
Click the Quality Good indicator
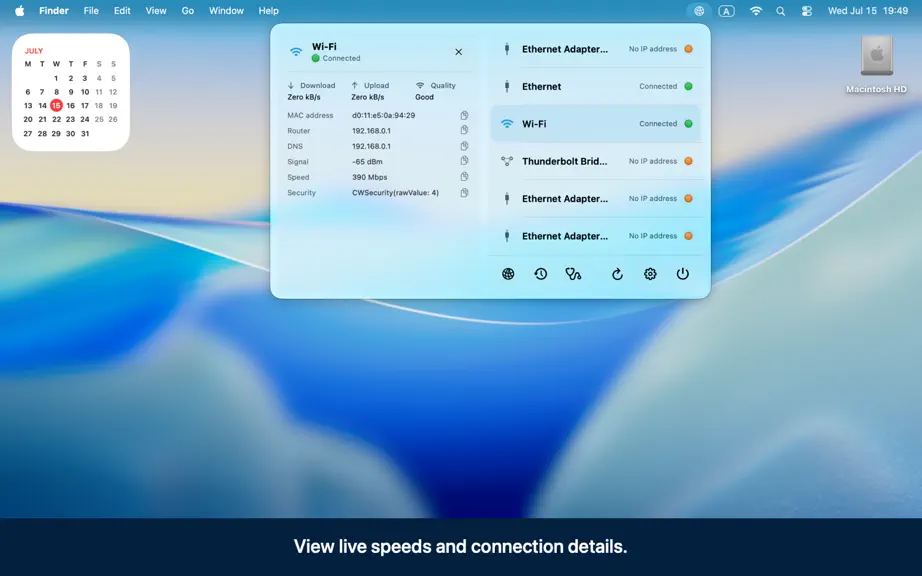tap(436, 91)
